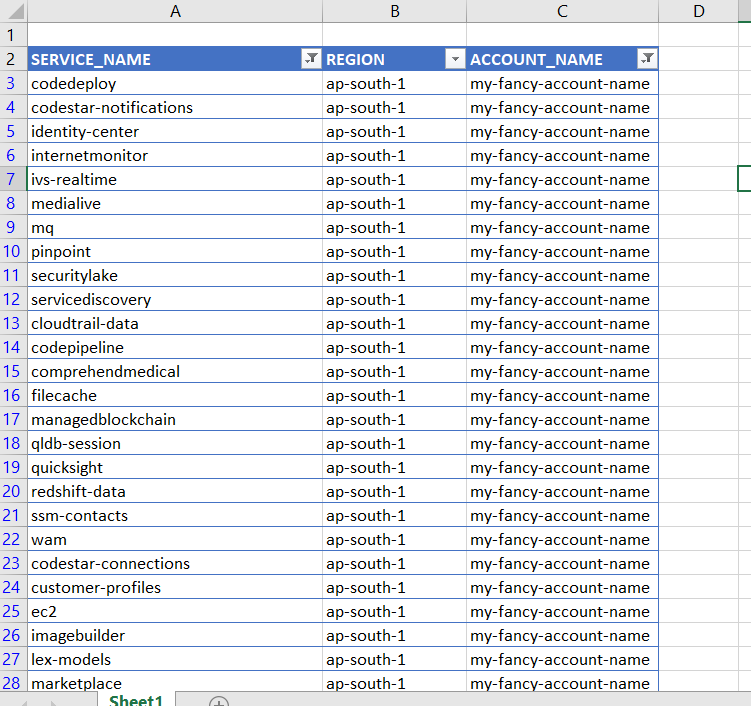Select the ec2 cell
Screen dimensions: 751x715
pyautogui.click(x=175, y=611)
